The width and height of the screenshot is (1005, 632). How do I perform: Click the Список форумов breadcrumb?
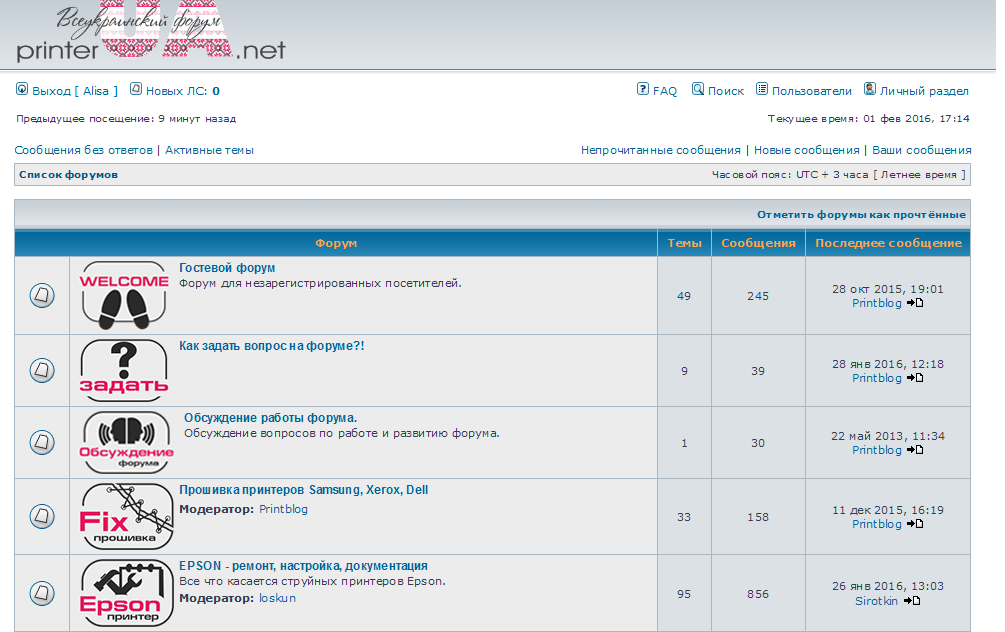click(x=69, y=174)
